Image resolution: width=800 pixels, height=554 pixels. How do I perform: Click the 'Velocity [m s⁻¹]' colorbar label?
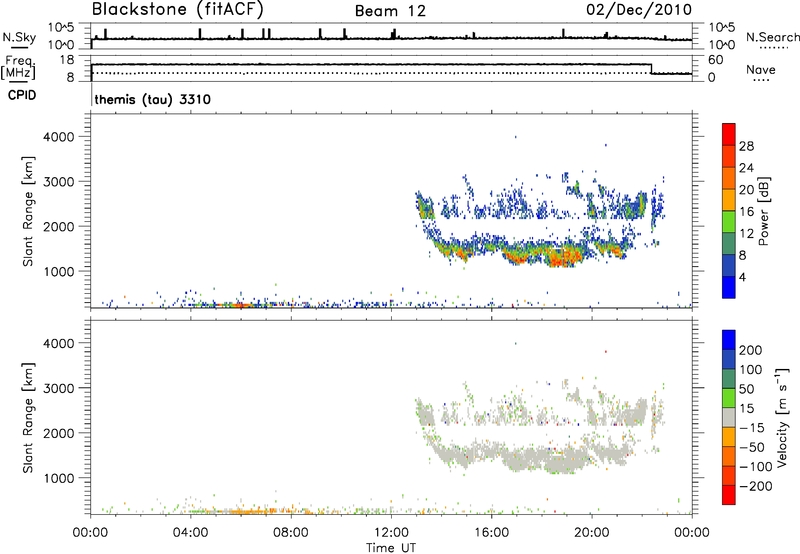coord(782,417)
